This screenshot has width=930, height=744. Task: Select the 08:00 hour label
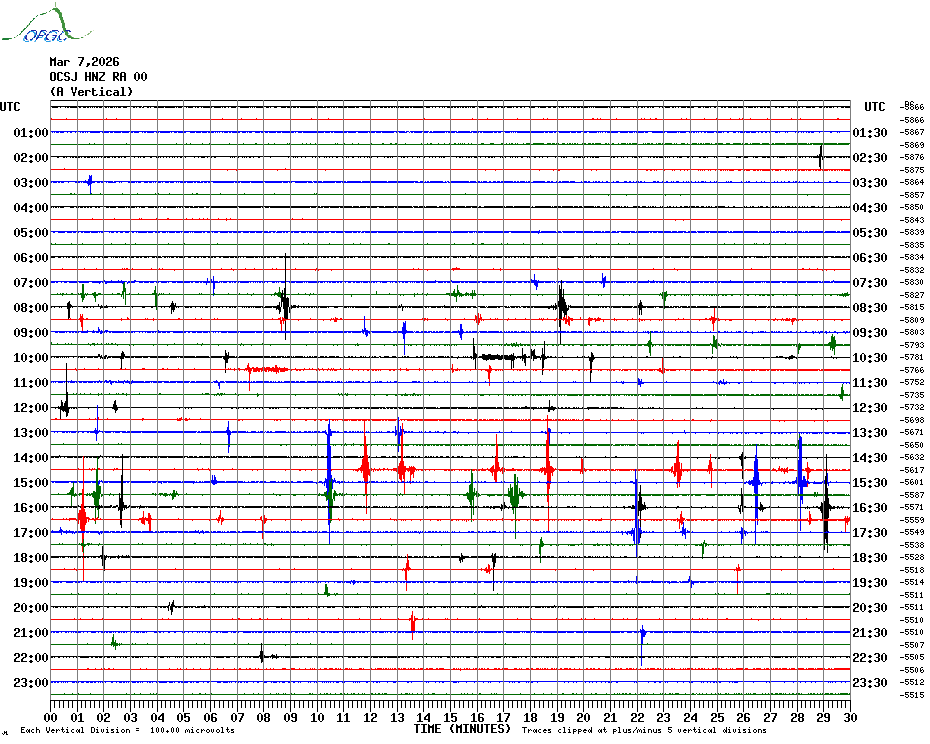pyautogui.click(x=31, y=307)
